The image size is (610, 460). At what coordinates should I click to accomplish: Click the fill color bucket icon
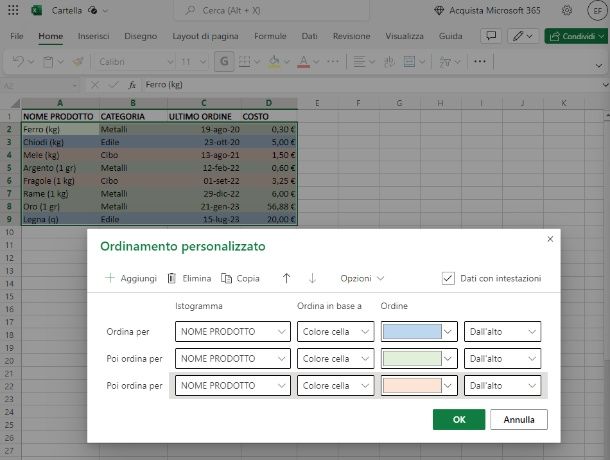pyautogui.click(x=274, y=61)
